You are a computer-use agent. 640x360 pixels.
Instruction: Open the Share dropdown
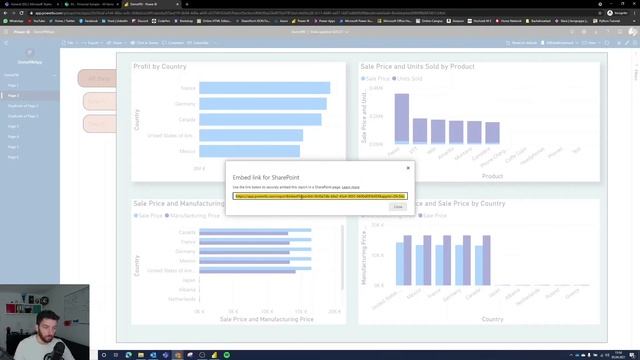[x=117, y=43]
